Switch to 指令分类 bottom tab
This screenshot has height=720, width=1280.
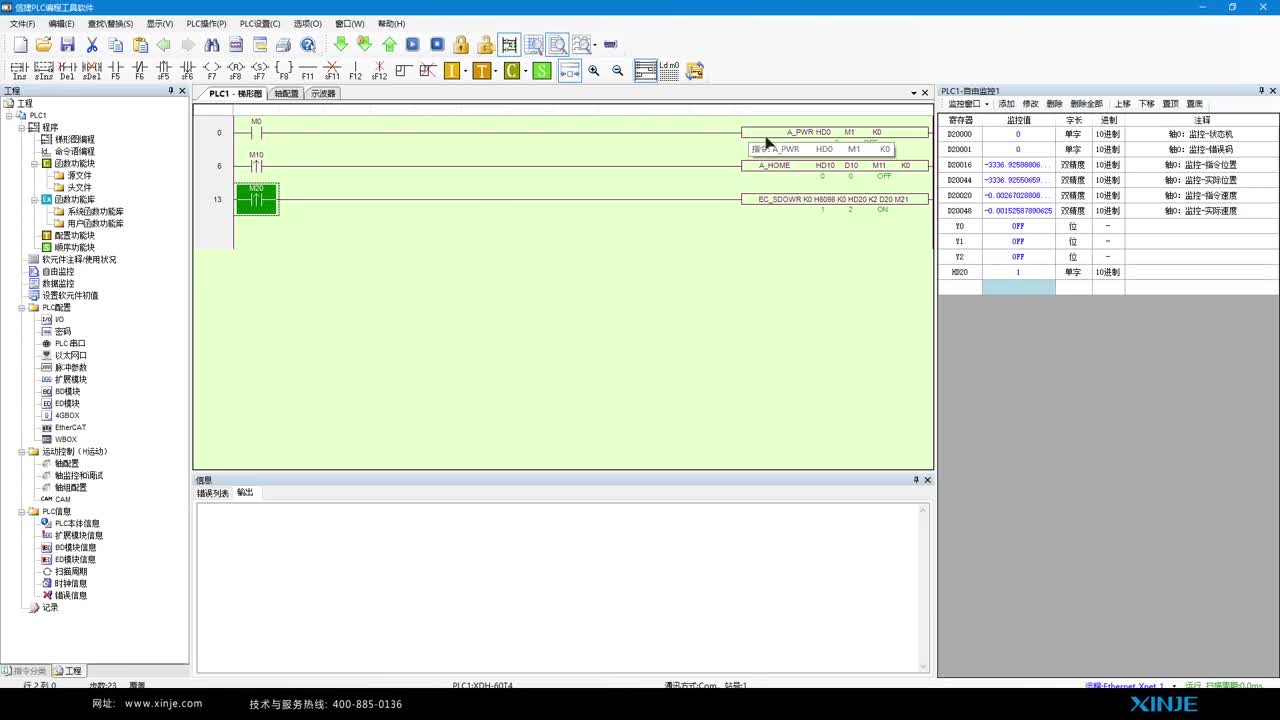coord(25,670)
